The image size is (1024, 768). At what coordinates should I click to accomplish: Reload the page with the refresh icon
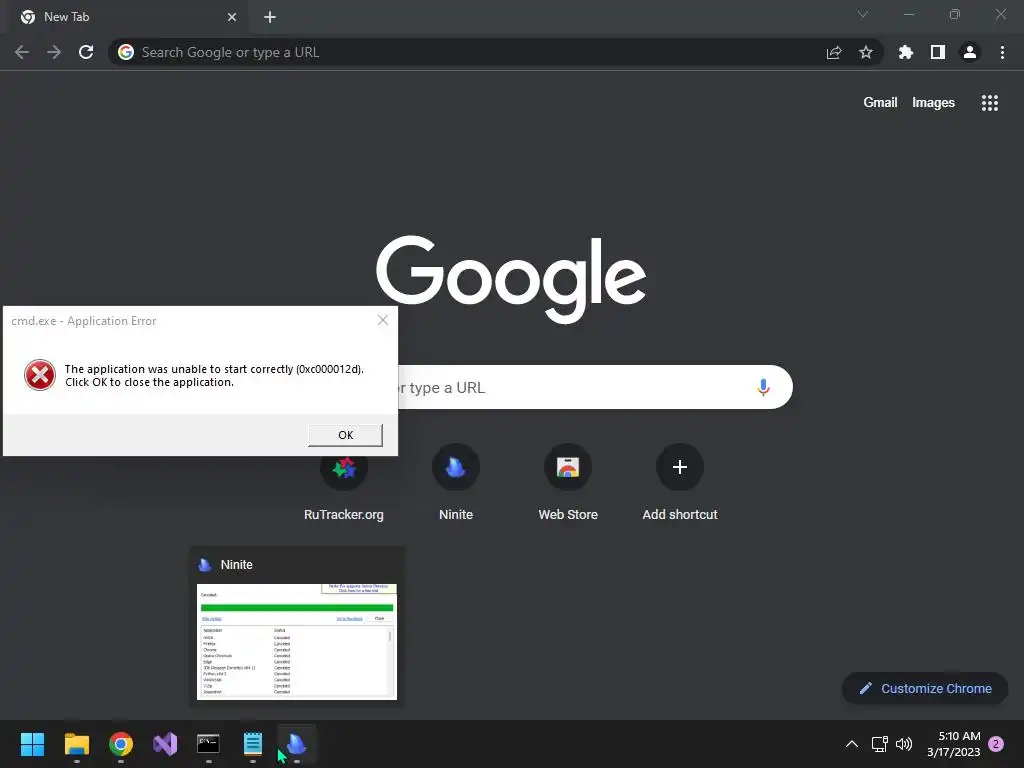click(x=86, y=52)
